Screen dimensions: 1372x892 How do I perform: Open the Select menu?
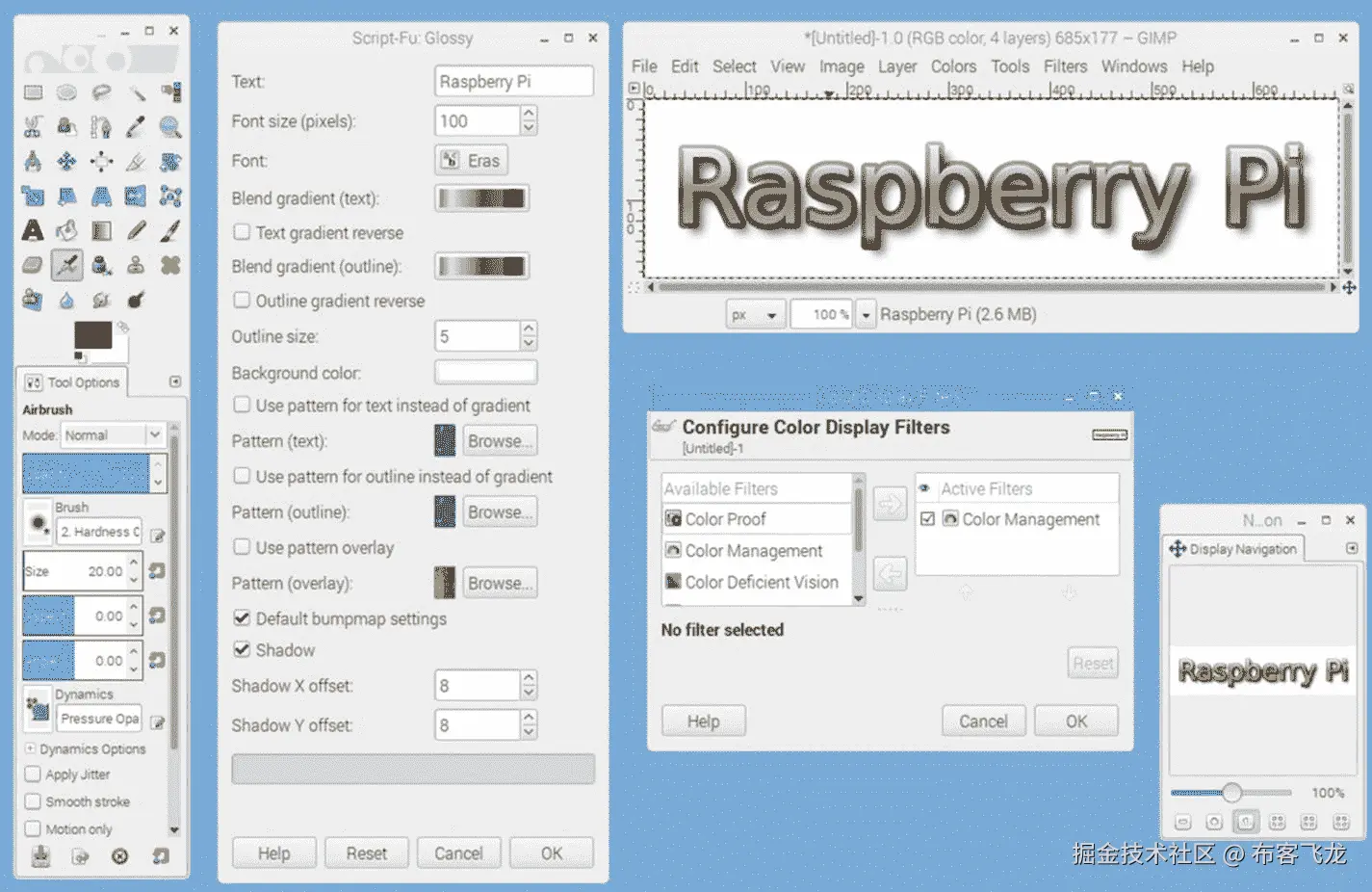tap(734, 66)
